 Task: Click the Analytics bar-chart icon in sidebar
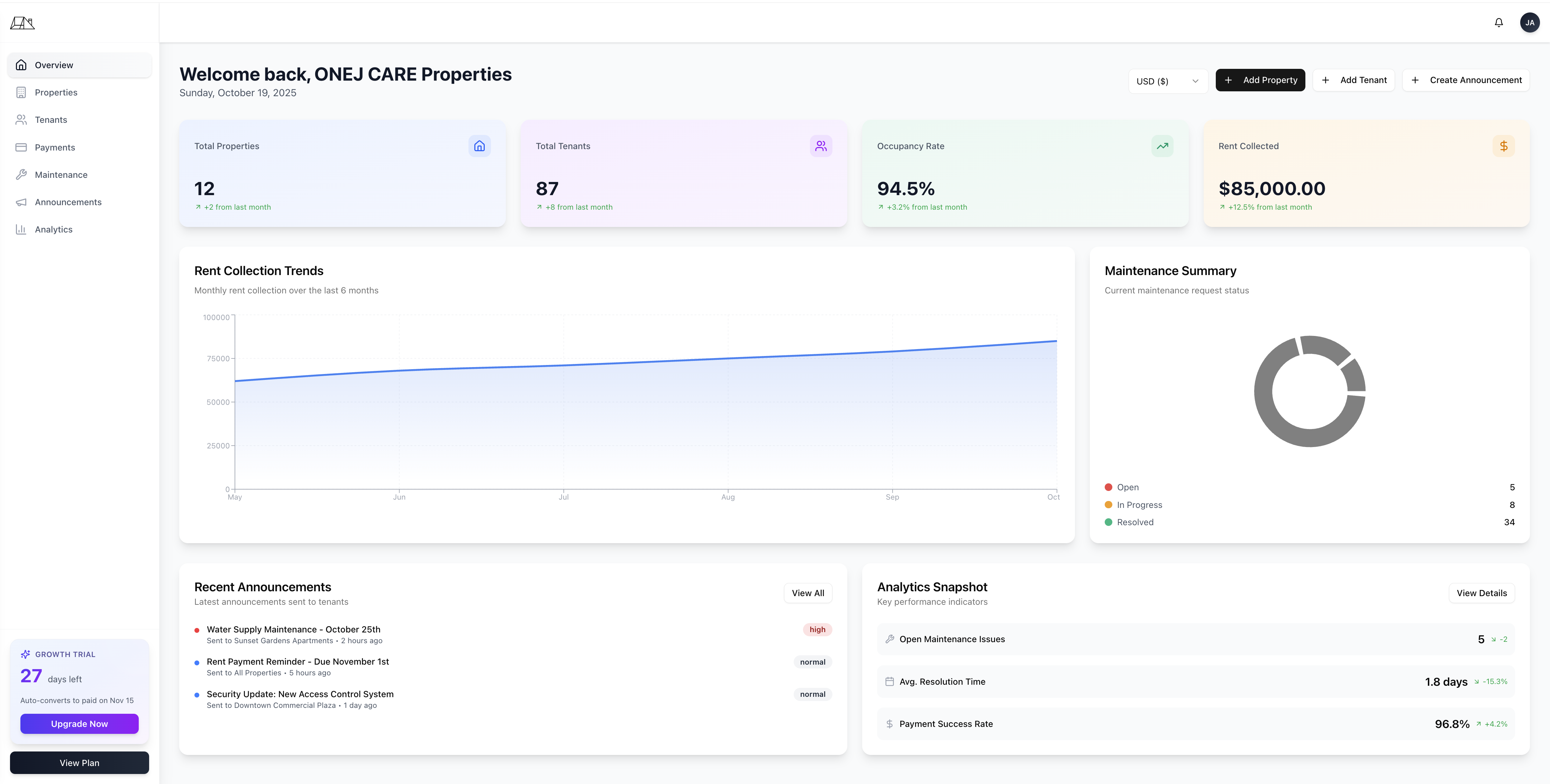(x=21, y=229)
